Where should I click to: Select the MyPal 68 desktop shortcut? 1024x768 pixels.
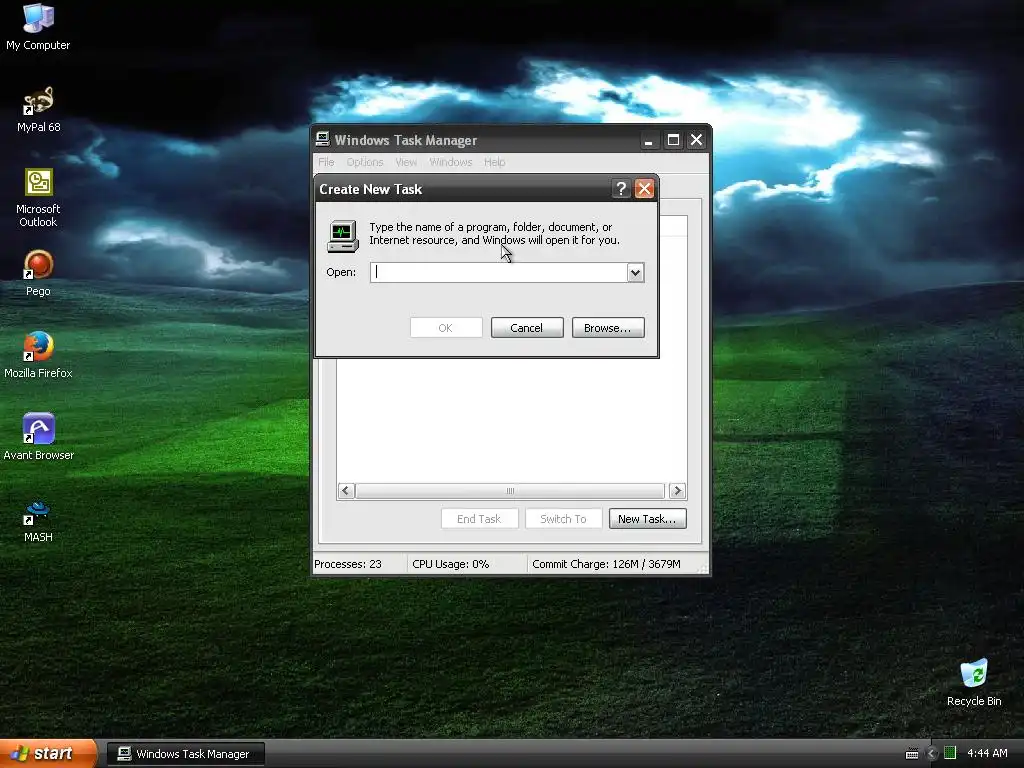coord(38,109)
